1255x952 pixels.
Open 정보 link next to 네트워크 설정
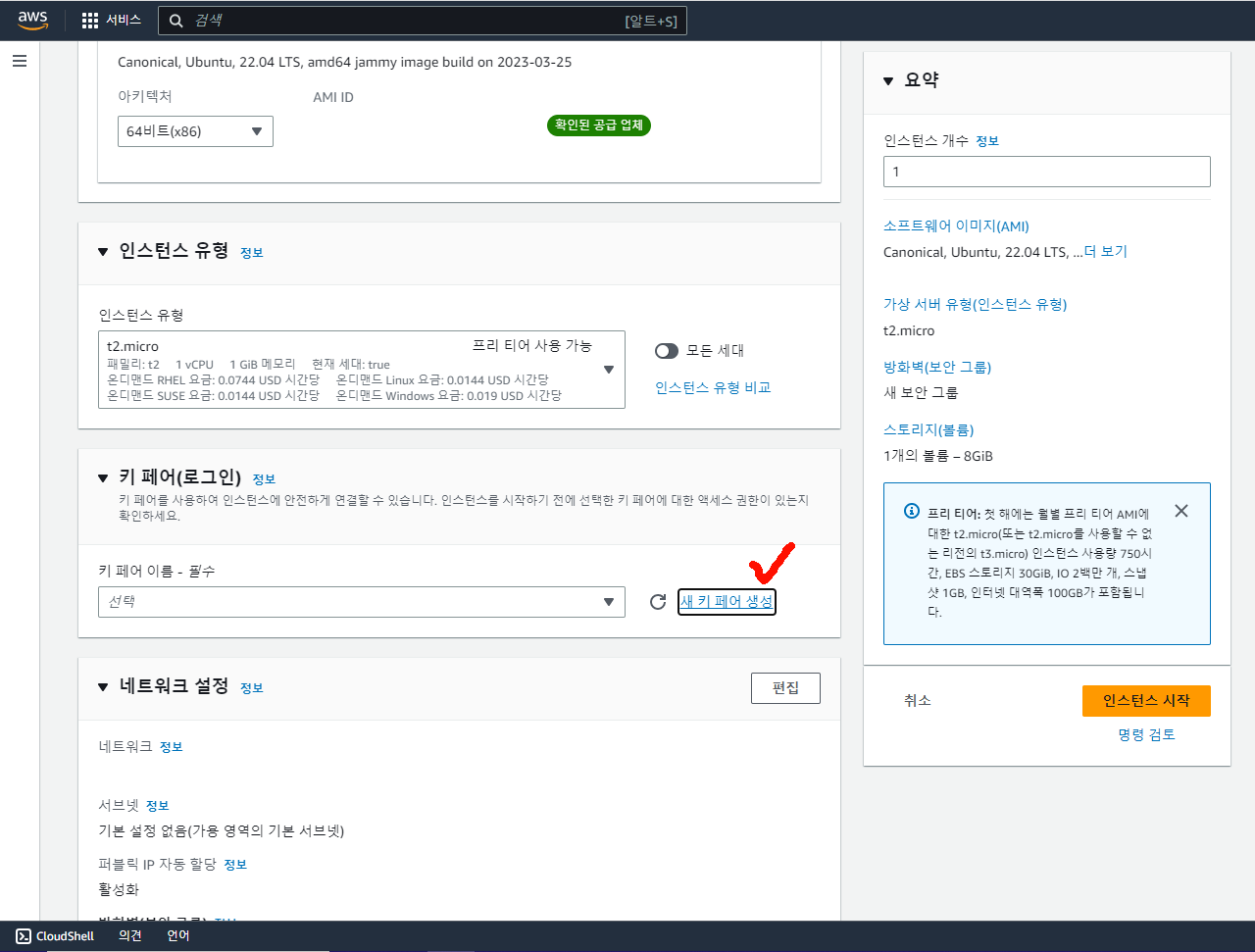[252, 688]
